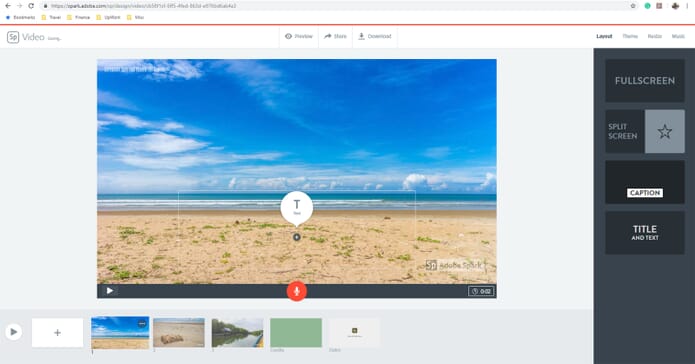Switch to the Layout tab
Image resolution: width=695 pixels, height=364 pixels.
(x=604, y=36)
